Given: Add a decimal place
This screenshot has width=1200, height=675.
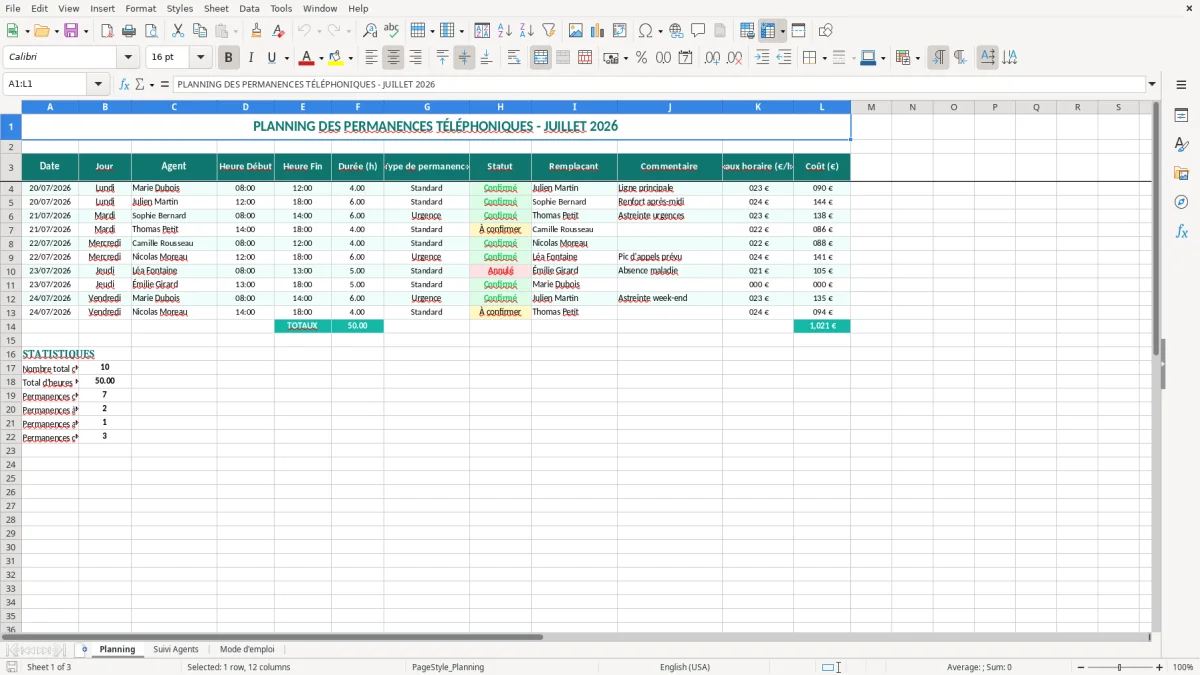Looking at the screenshot, I should pos(712,58).
